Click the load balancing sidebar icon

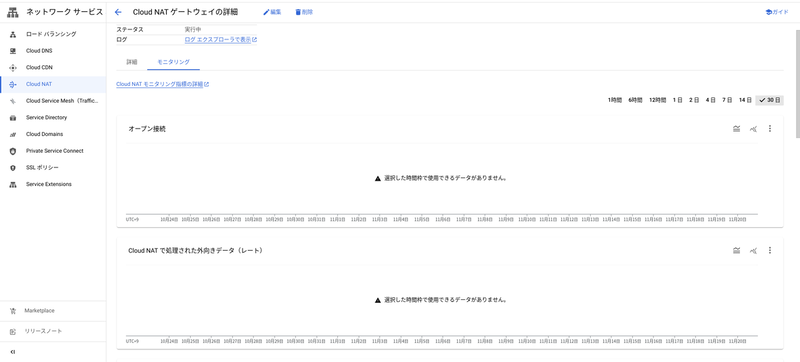coord(13,34)
